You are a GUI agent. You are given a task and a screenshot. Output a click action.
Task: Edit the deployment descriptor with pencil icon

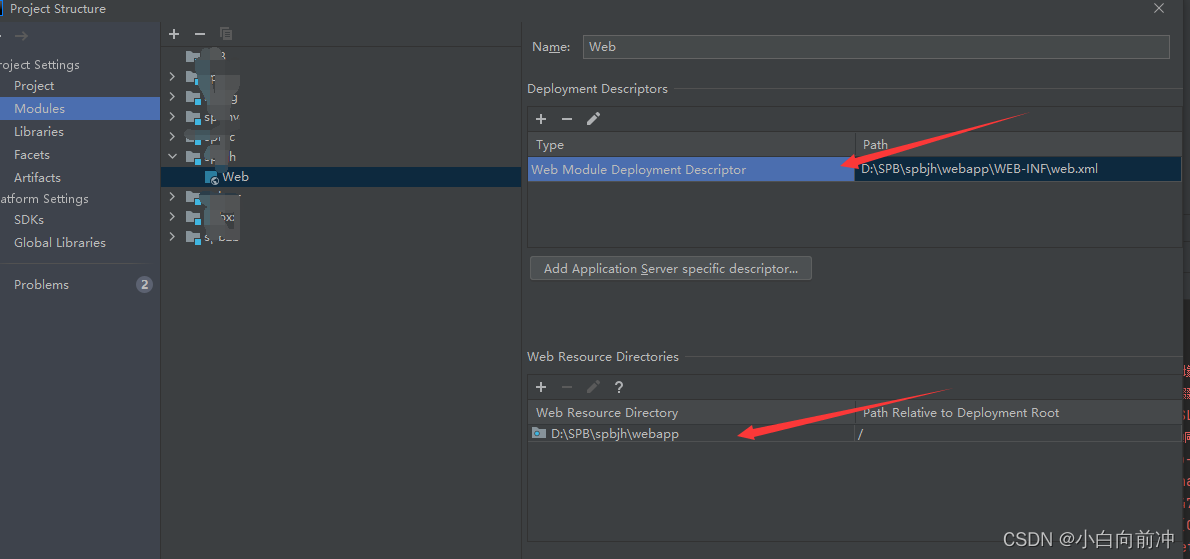pos(593,119)
